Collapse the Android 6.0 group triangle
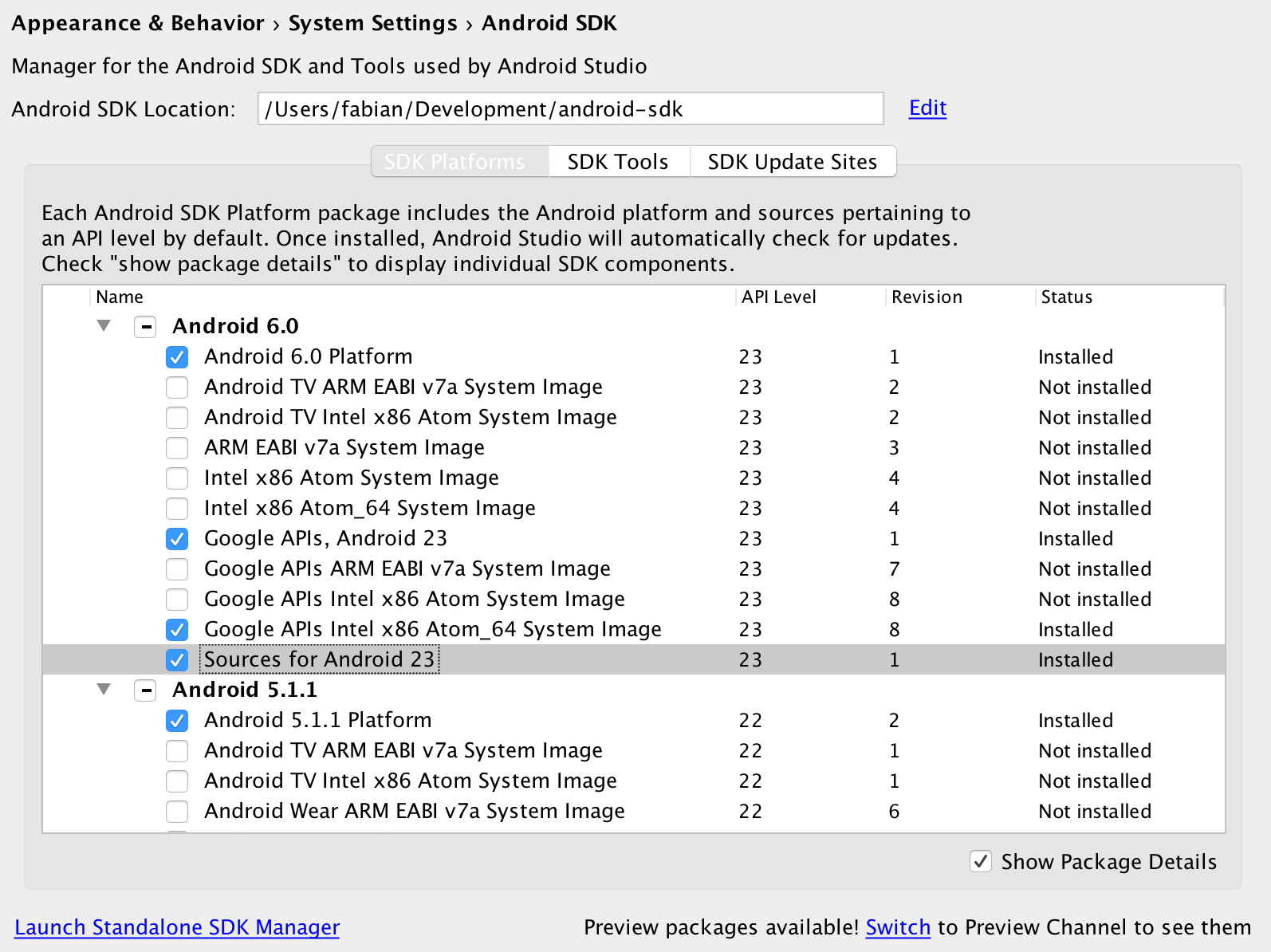The width and height of the screenshot is (1271, 952). 104,325
